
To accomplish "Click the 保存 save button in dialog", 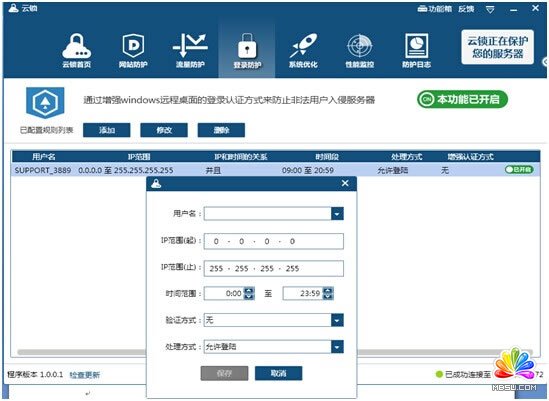I will click(224, 373).
